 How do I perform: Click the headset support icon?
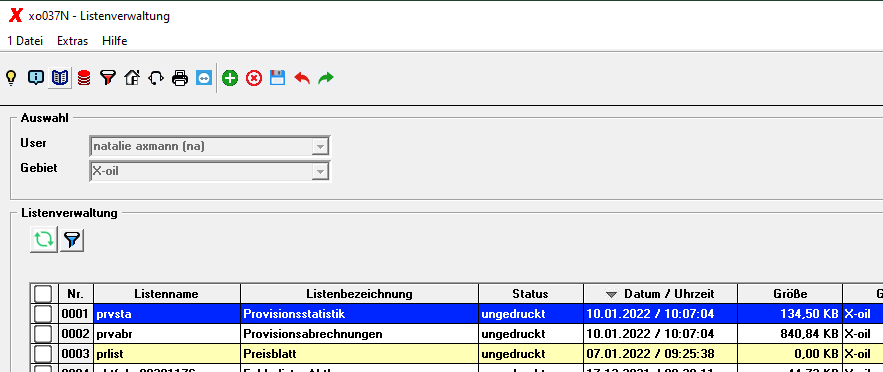tap(156, 78)
